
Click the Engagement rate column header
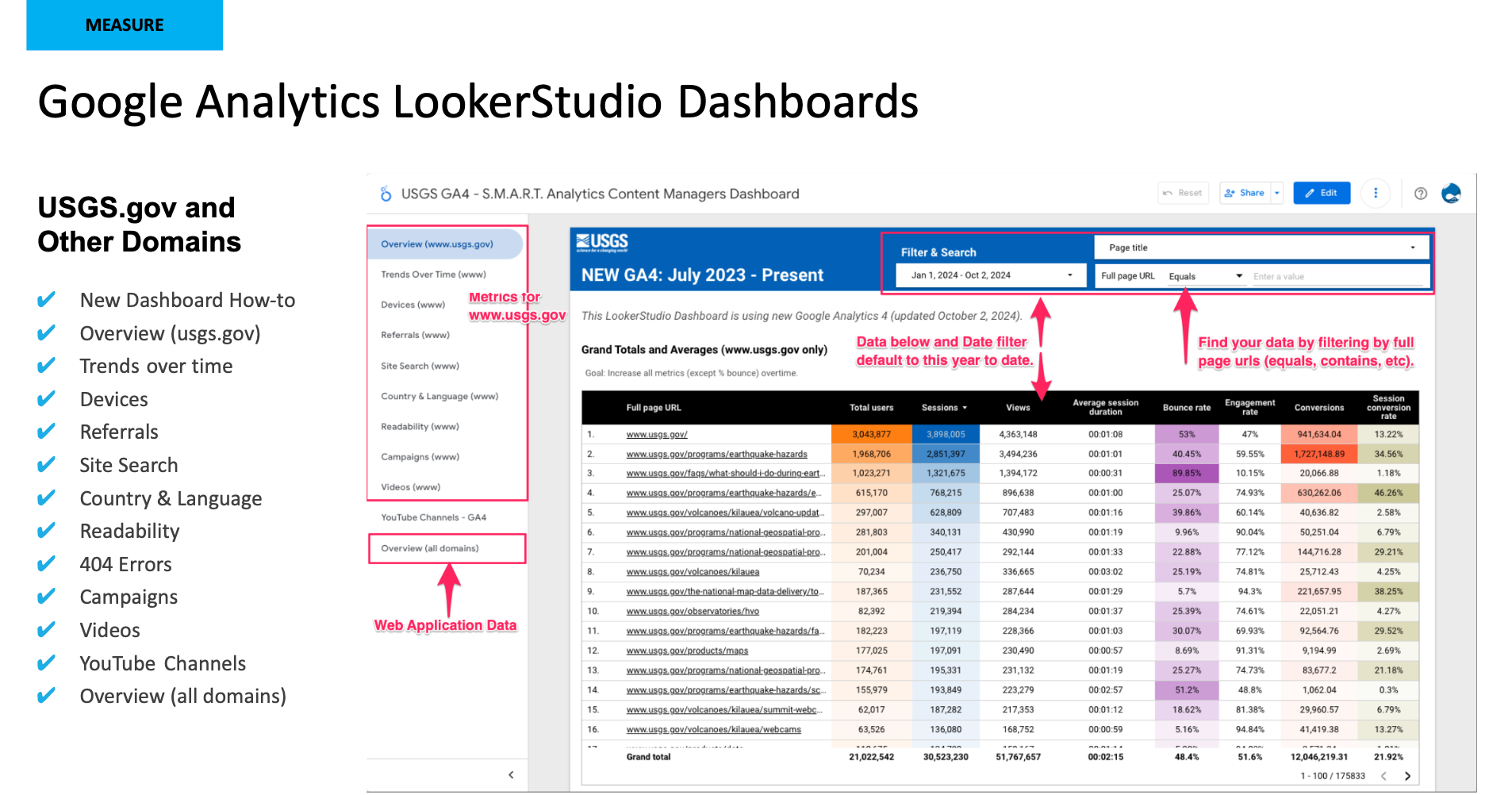[1249, 408]
